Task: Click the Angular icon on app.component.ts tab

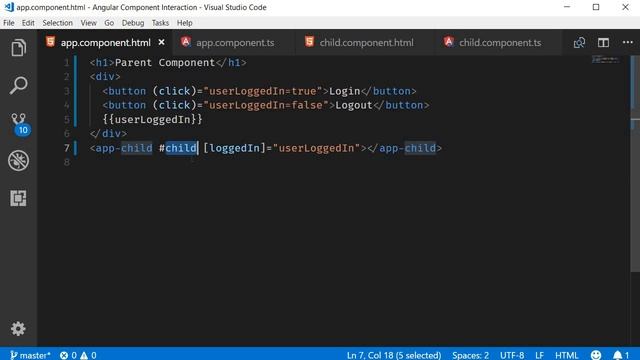Action: (186, 42)
